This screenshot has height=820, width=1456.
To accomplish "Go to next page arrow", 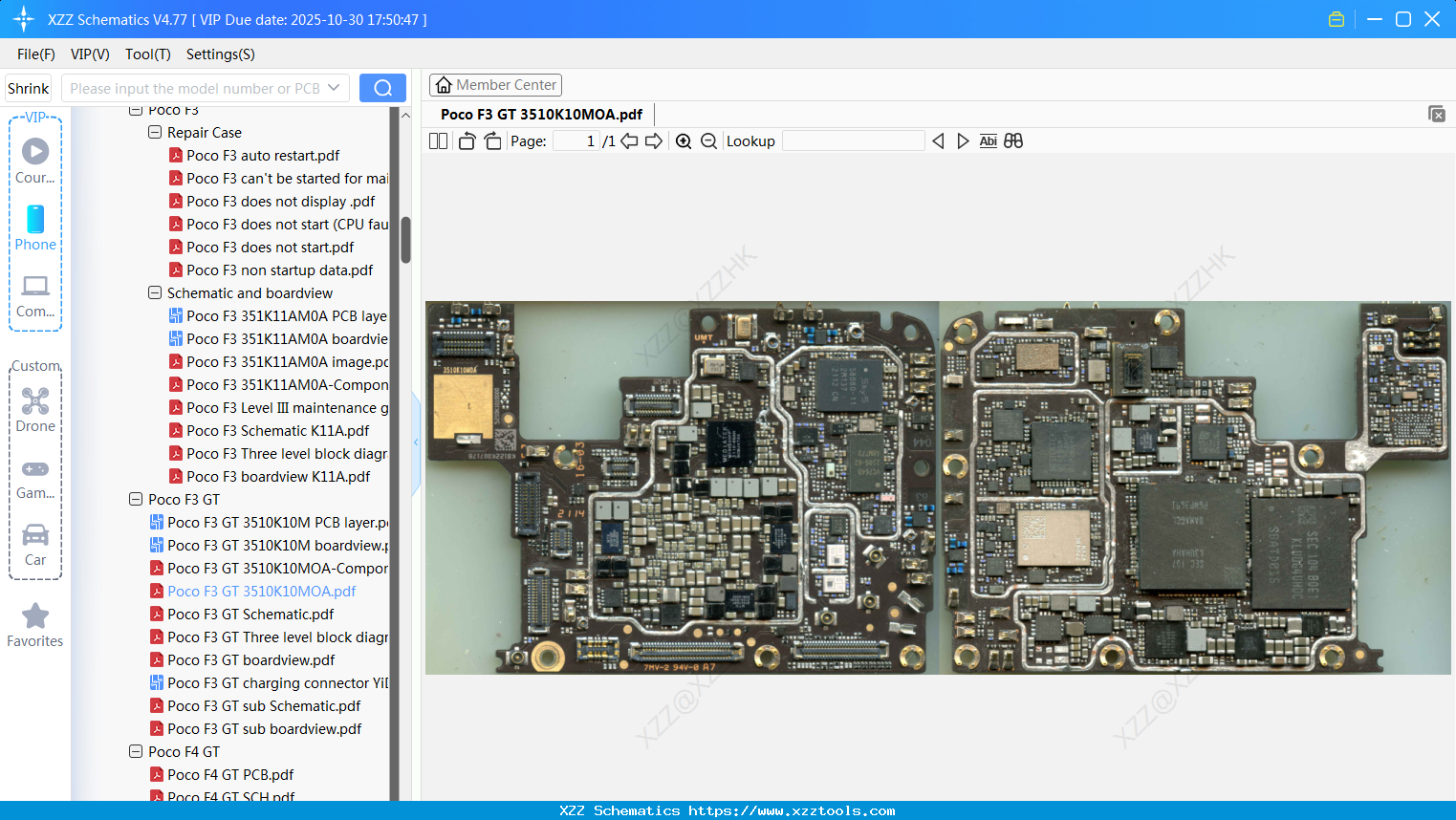I will pyautogui.click(x=654, y=141).
